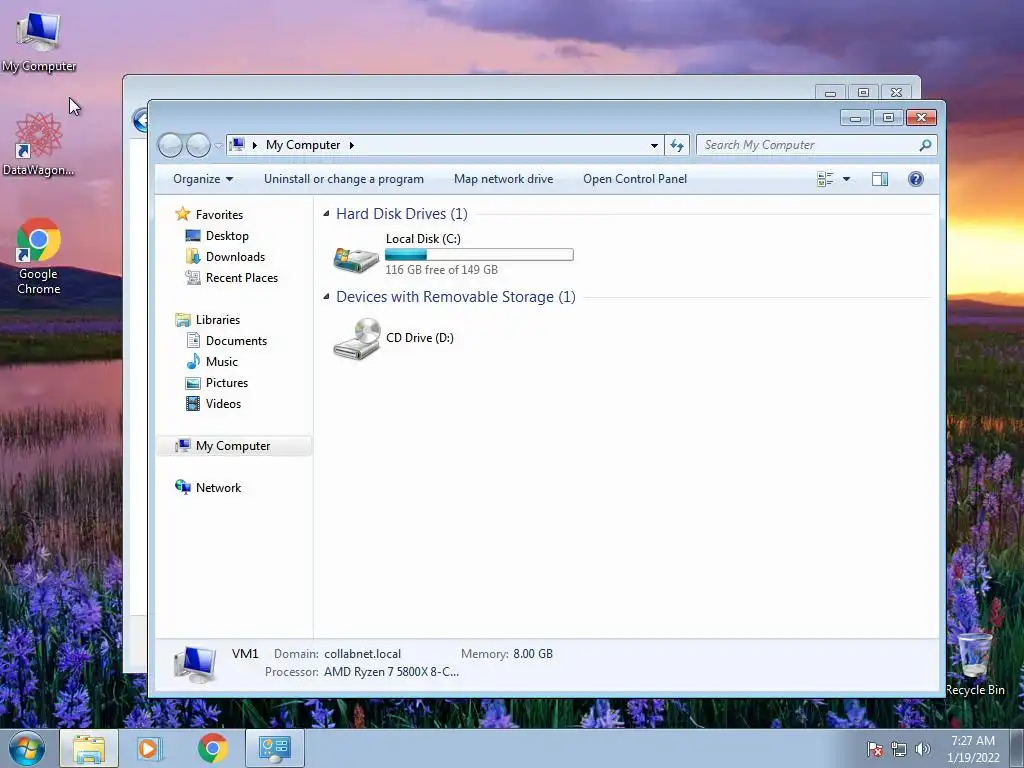The width and height of the screenshot is (1024, 768).
Task: Click the Change your view icon
Action: coord(825,179)
